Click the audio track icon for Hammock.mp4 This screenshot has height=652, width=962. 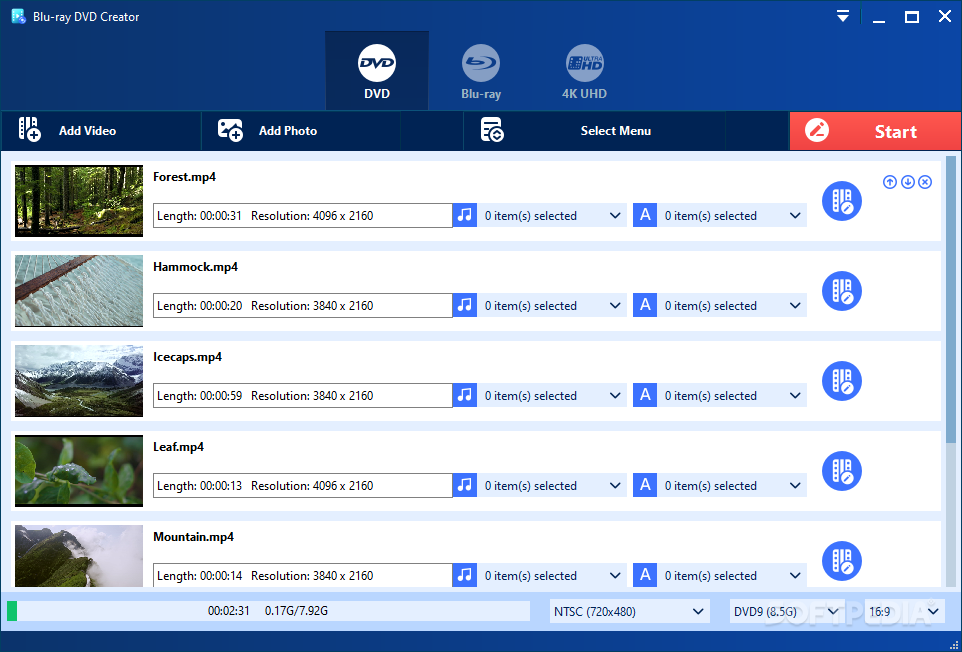[464, 306]
